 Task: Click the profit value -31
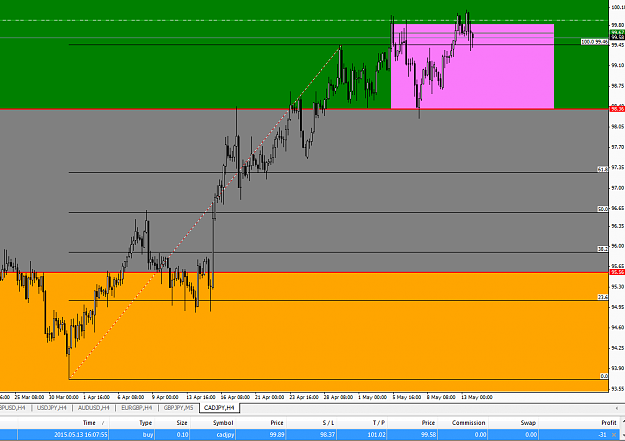pyautogui.click(x=602, y=435)
